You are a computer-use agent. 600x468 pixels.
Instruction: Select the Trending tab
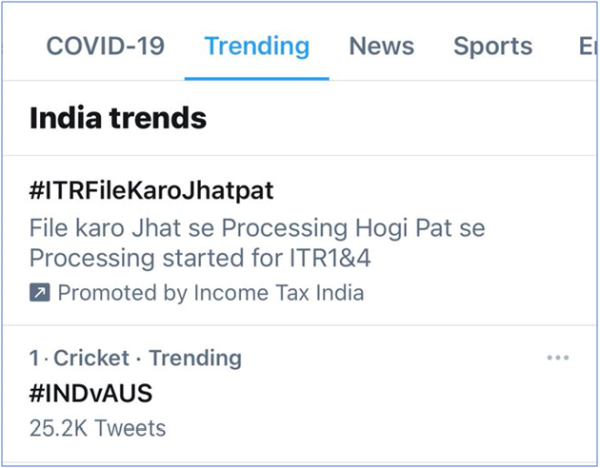[257, 46]
